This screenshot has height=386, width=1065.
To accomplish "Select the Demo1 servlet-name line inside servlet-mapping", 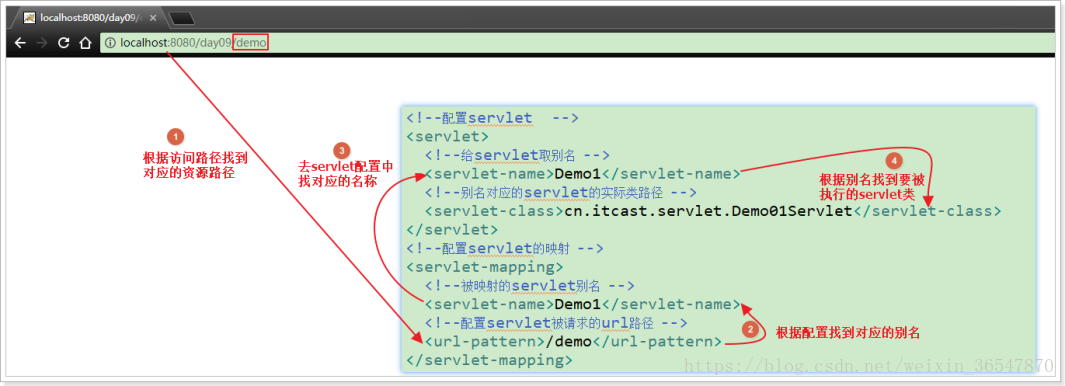I will (x=582, y=304).
